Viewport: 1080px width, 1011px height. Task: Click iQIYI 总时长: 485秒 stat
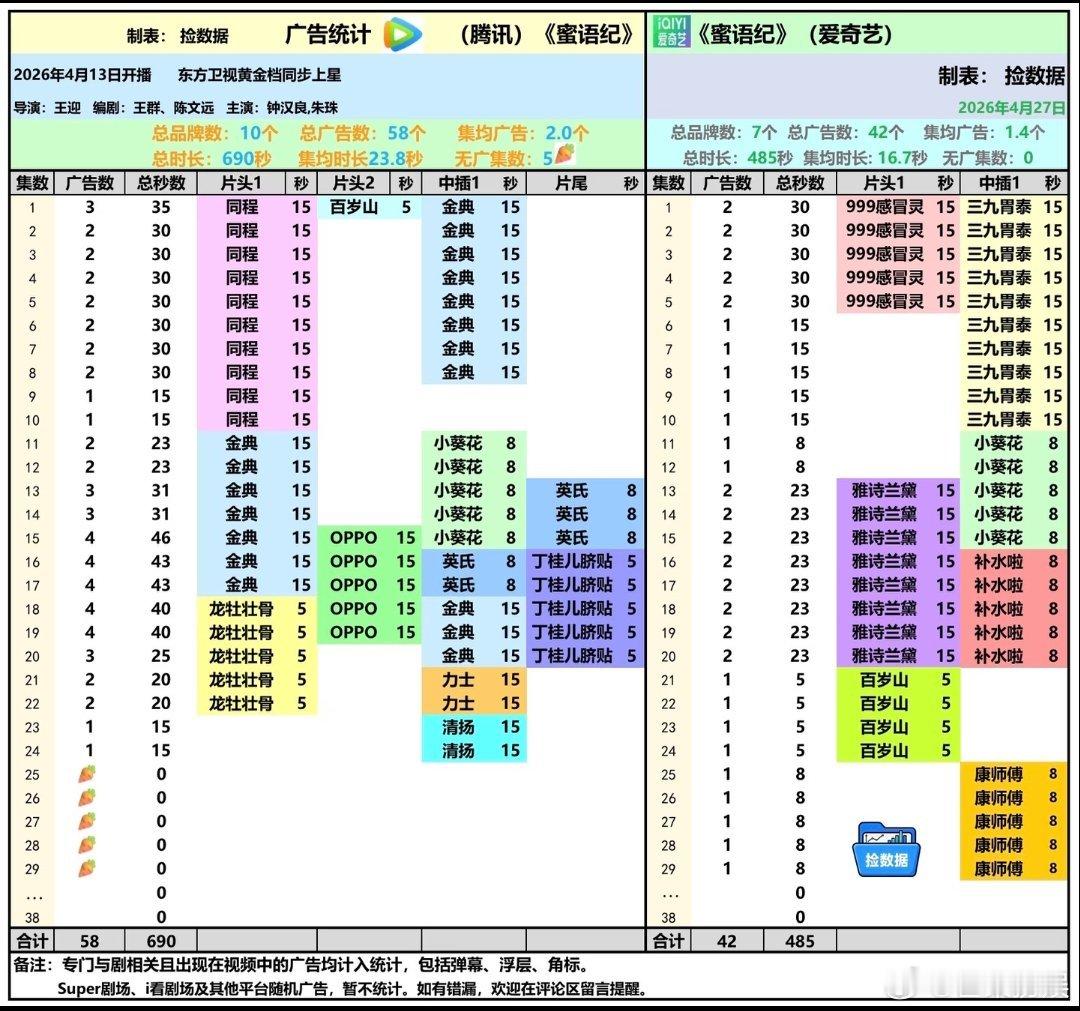click(738, 158)
